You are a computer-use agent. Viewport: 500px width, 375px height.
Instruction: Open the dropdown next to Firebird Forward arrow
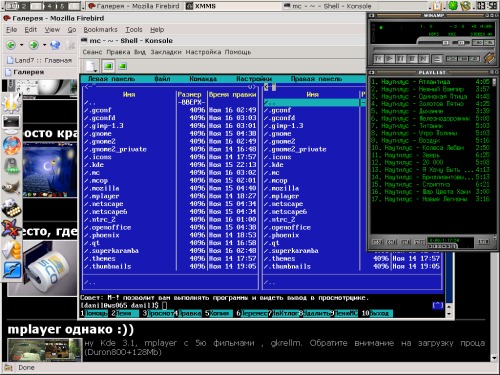[x=44, y=45]
